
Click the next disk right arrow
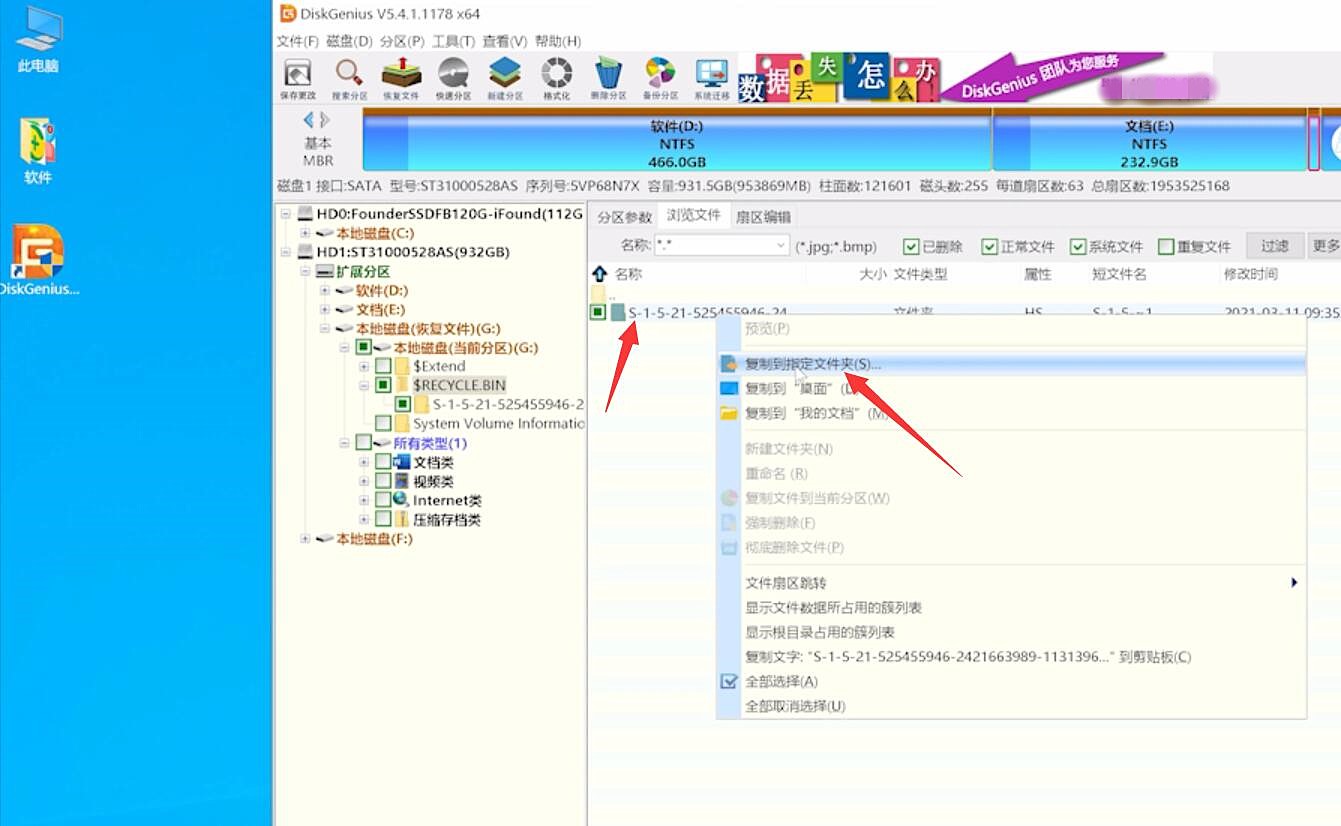[x=325, y=120]
